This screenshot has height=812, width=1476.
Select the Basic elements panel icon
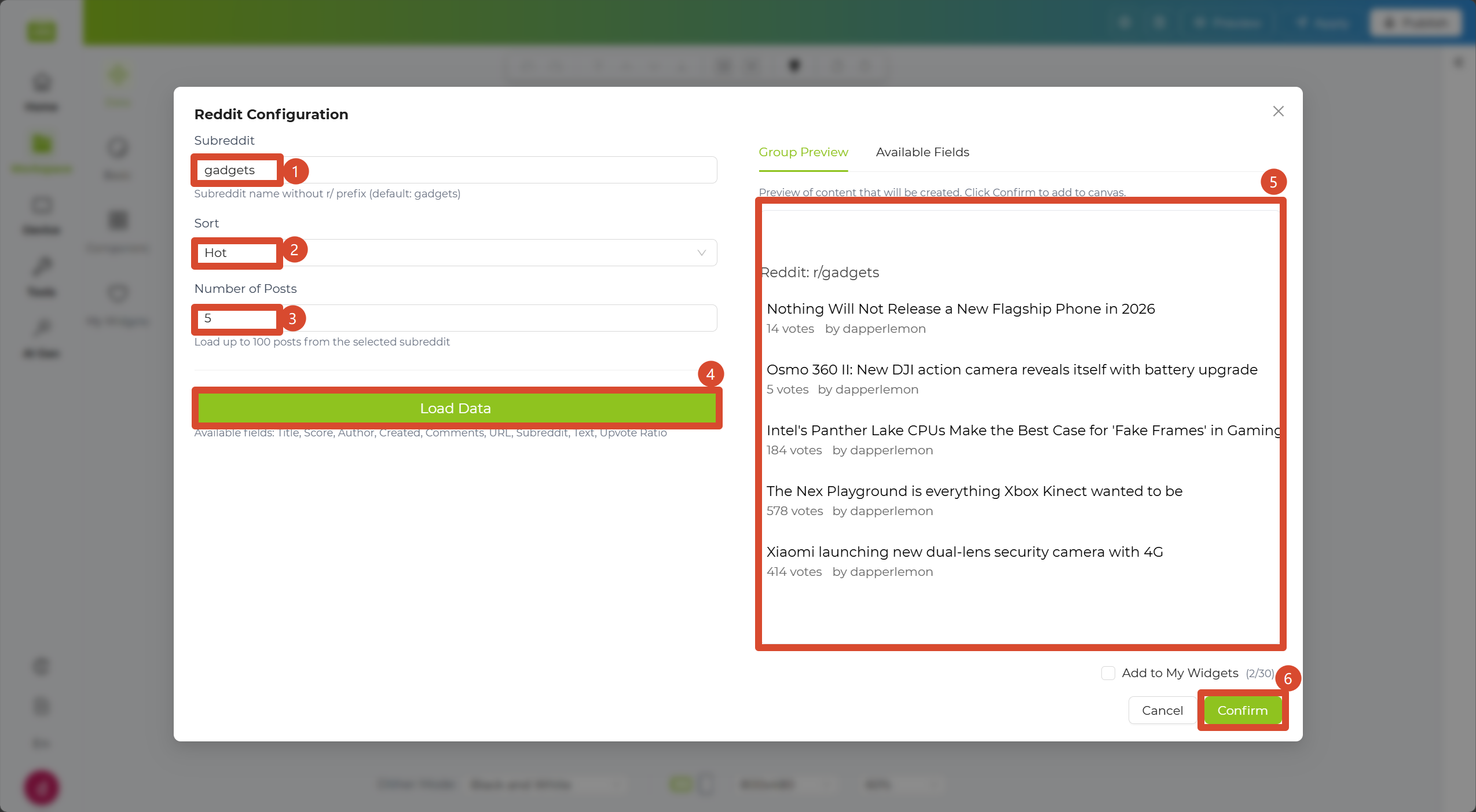click(x=118, y=148)
